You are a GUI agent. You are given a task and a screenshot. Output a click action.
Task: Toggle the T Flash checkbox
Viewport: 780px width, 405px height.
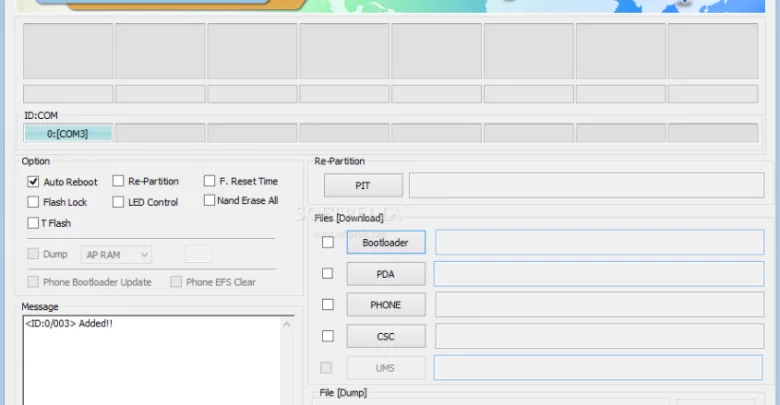pyautogui.click(x=34, y=223)
